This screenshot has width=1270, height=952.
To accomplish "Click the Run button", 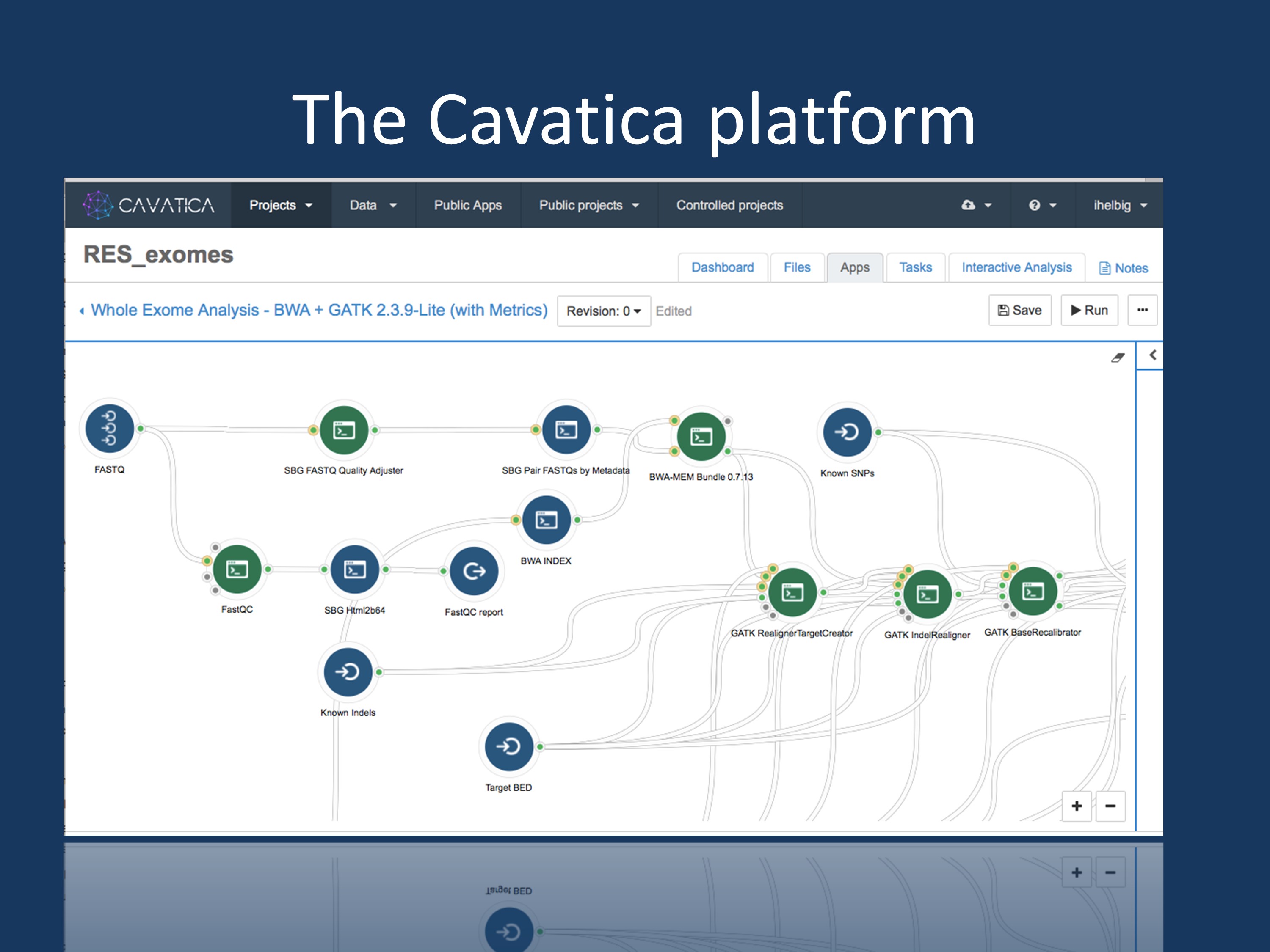I will 1089,310.
